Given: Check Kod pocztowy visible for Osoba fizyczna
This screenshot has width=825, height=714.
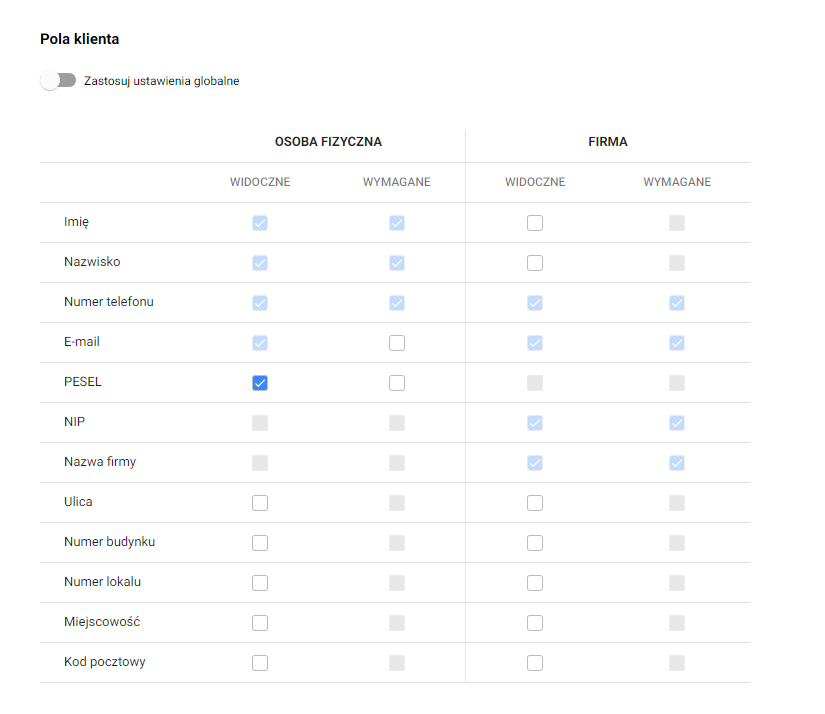Looking at the screenshot, I should pos(260,662).
